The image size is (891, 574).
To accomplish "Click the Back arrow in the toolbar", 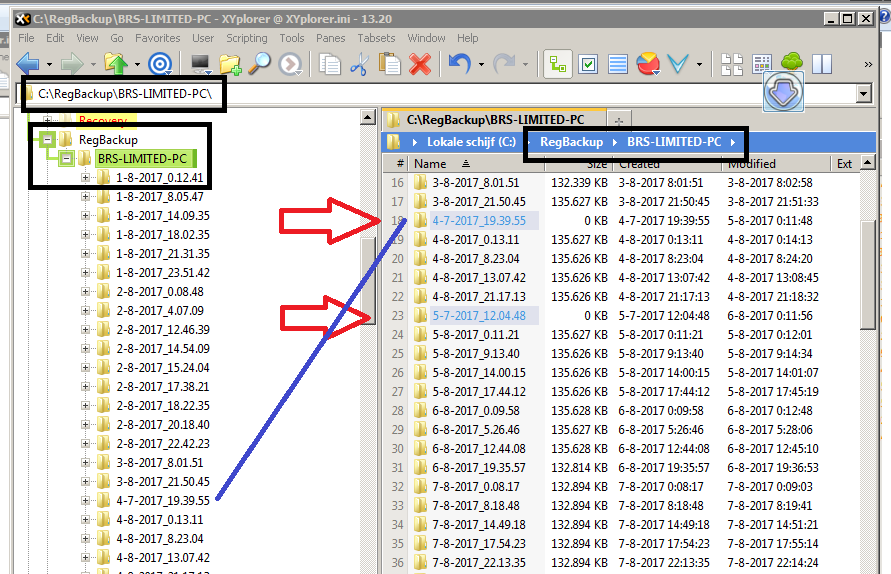I will 27,64.
